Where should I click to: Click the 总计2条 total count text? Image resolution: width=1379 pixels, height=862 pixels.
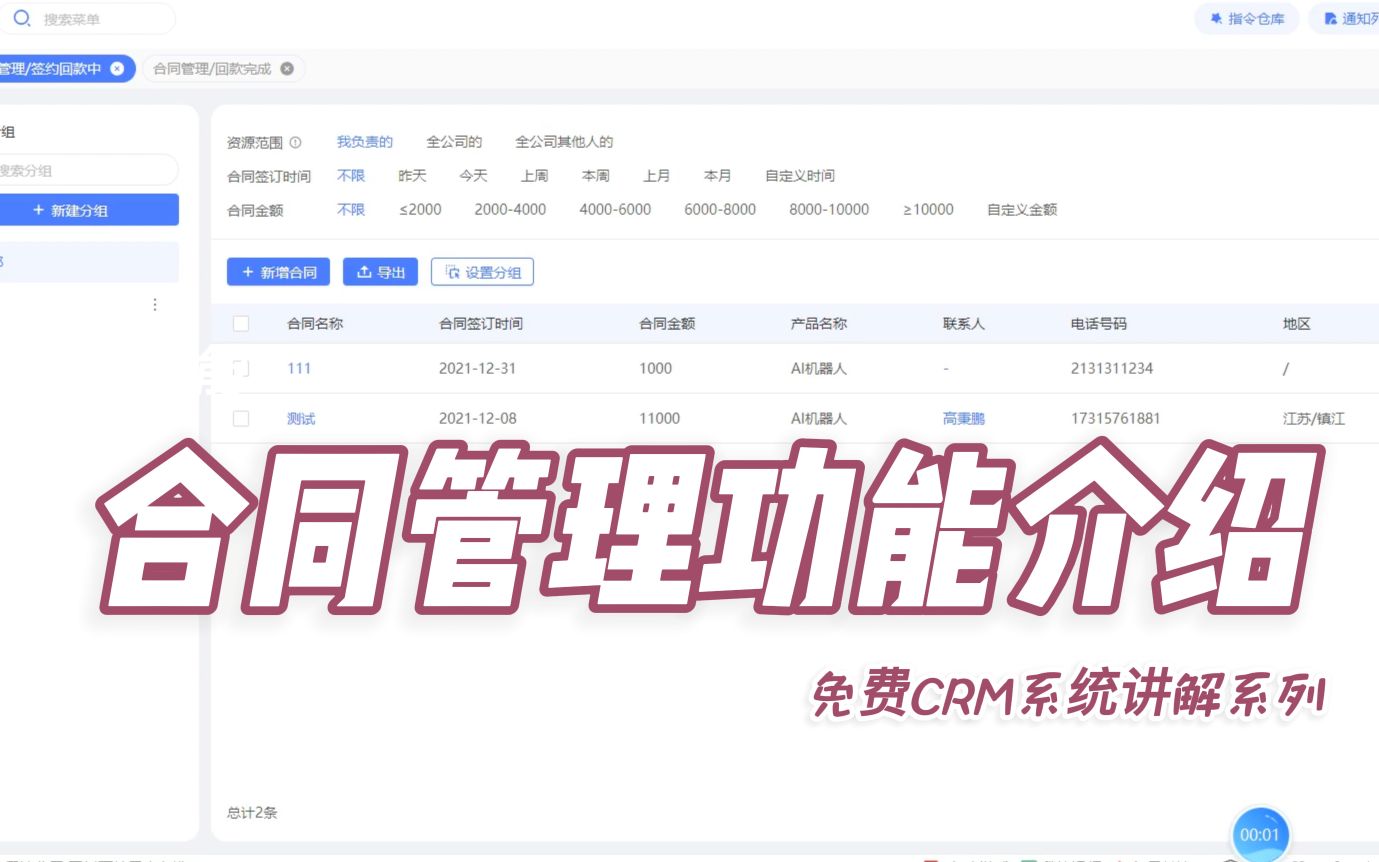pyautogui.click(x=252, y=813)
